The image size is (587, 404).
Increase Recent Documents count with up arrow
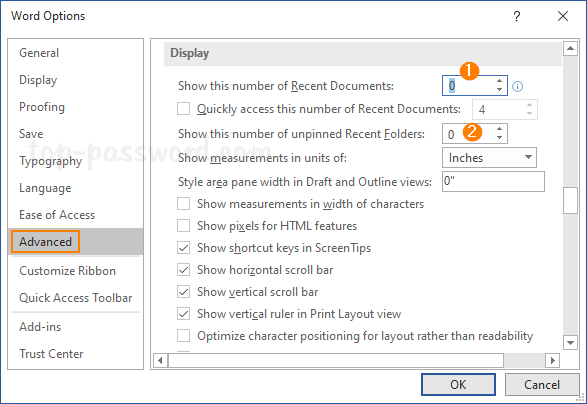(499, 81)
